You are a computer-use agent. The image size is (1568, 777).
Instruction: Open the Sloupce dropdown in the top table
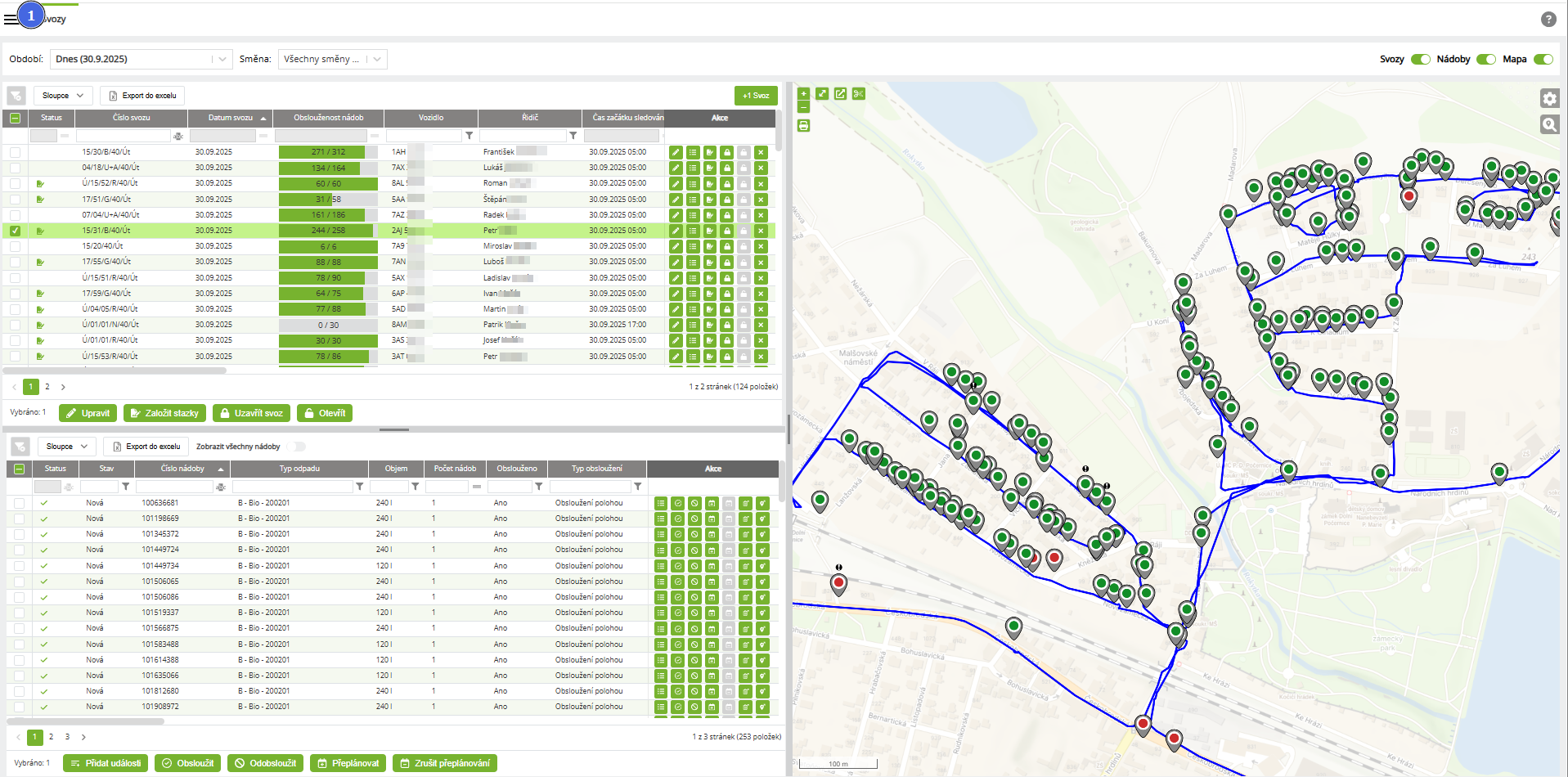click(x=63, y=96)
